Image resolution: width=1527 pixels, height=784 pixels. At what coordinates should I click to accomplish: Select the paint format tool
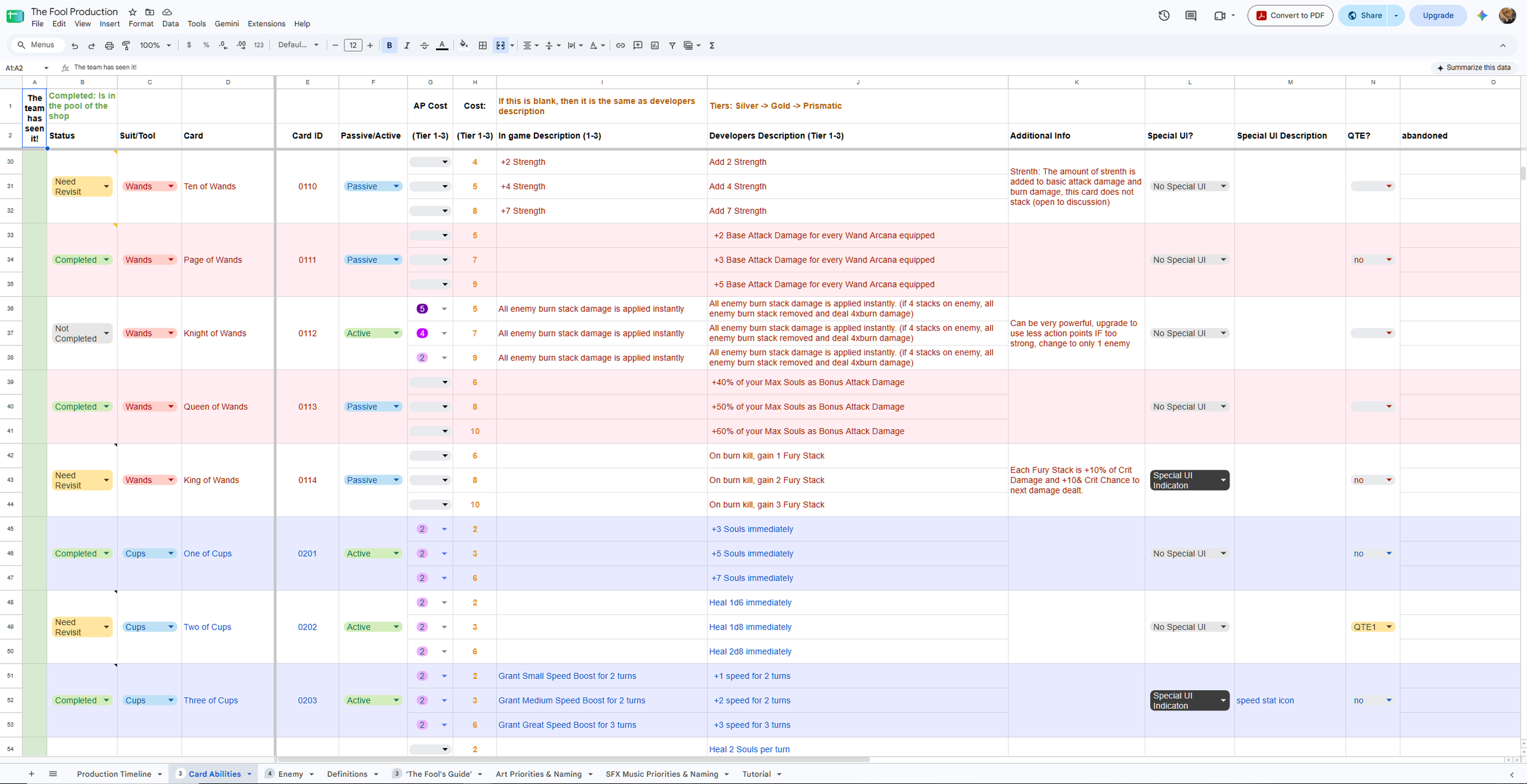126,45
